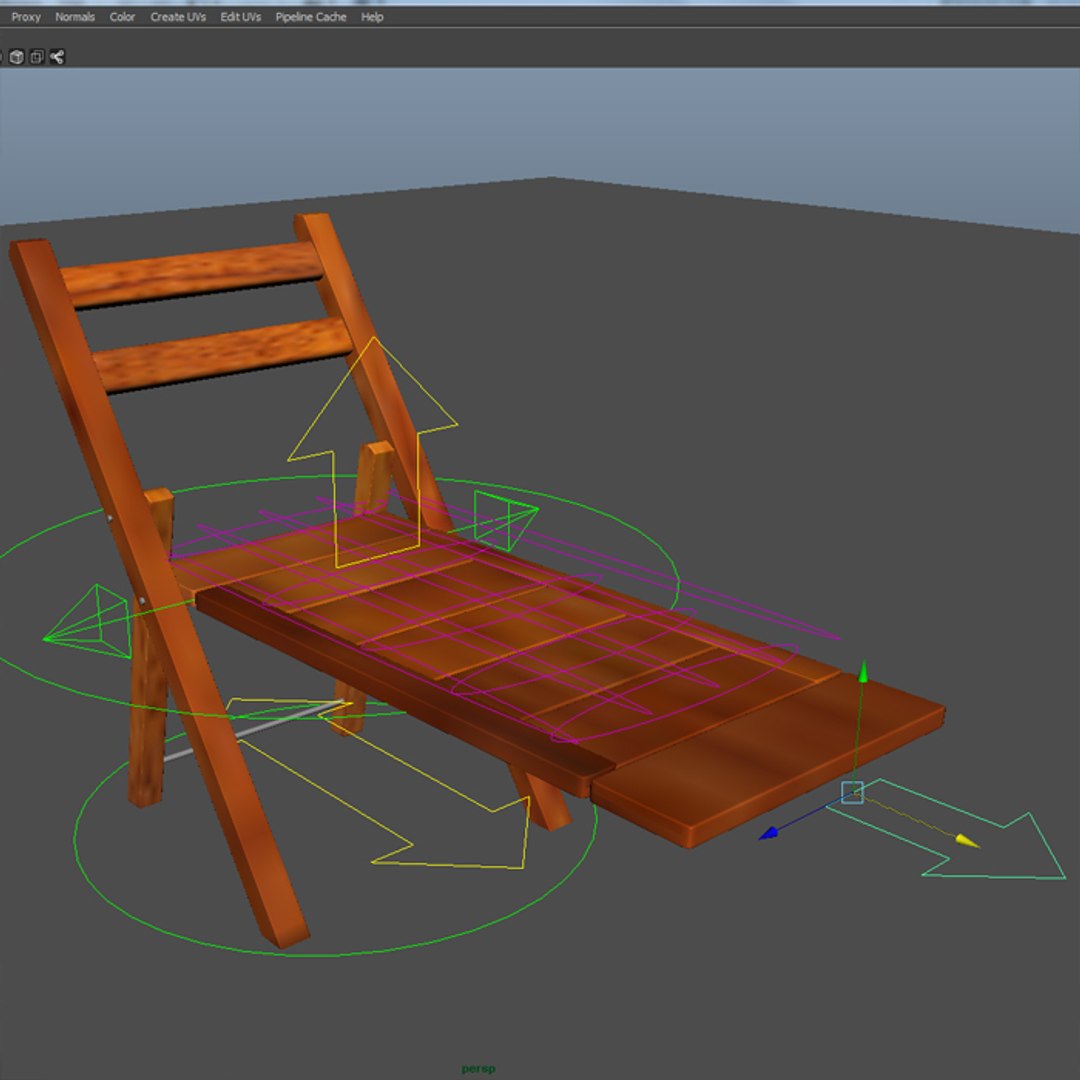Open the Normals menu
Image resolution: width=1080 pixels, height=1080 pixels.
click(74, 17)
